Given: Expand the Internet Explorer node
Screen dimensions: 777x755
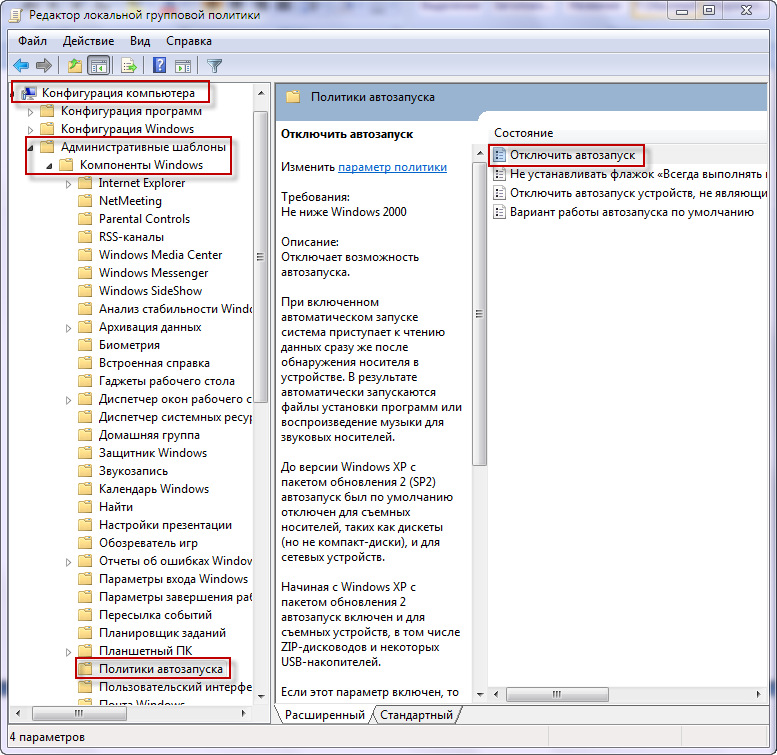Looking at the screenshot, I should 68,184.
